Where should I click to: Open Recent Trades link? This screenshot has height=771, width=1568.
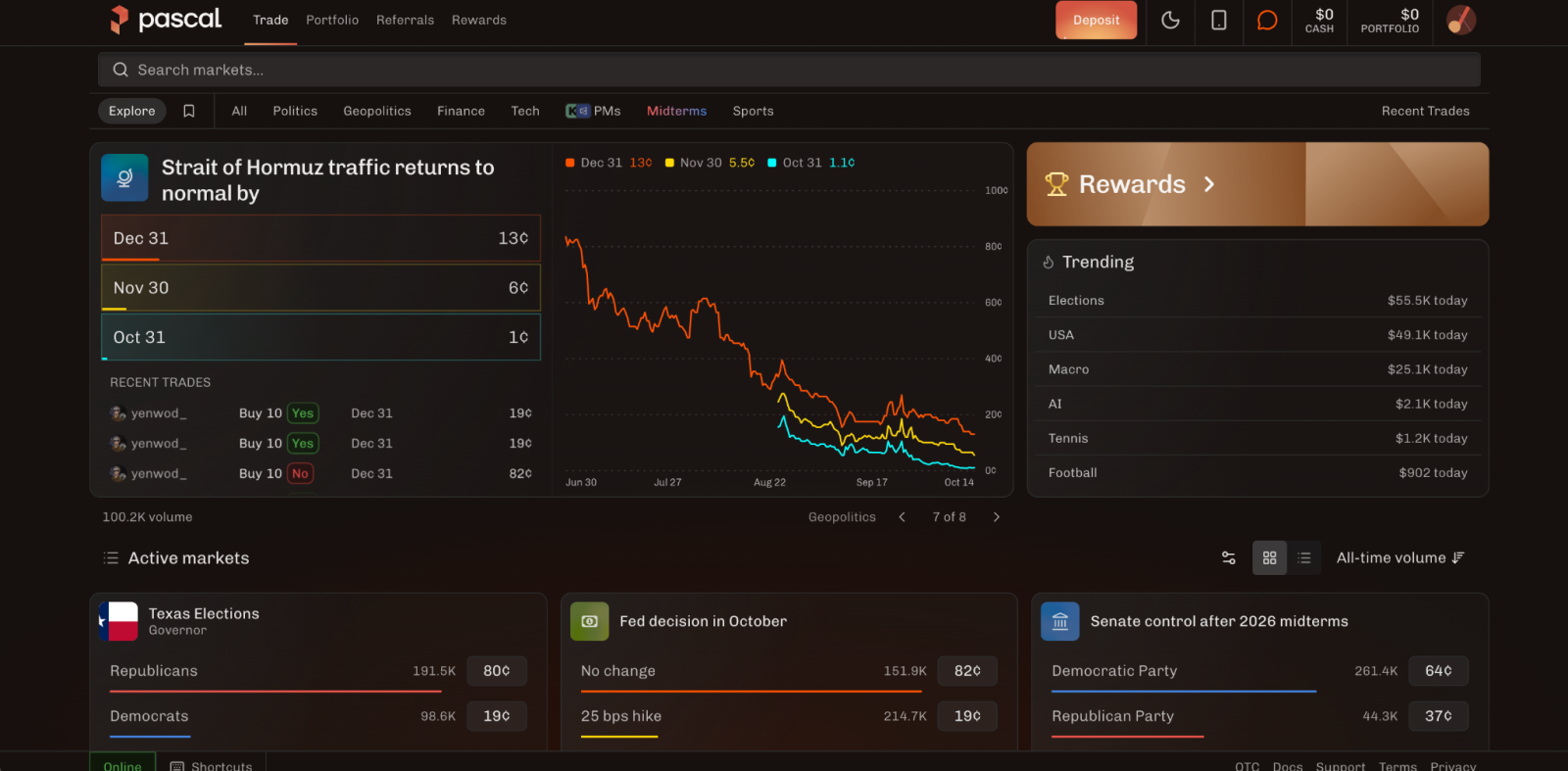1426,111
